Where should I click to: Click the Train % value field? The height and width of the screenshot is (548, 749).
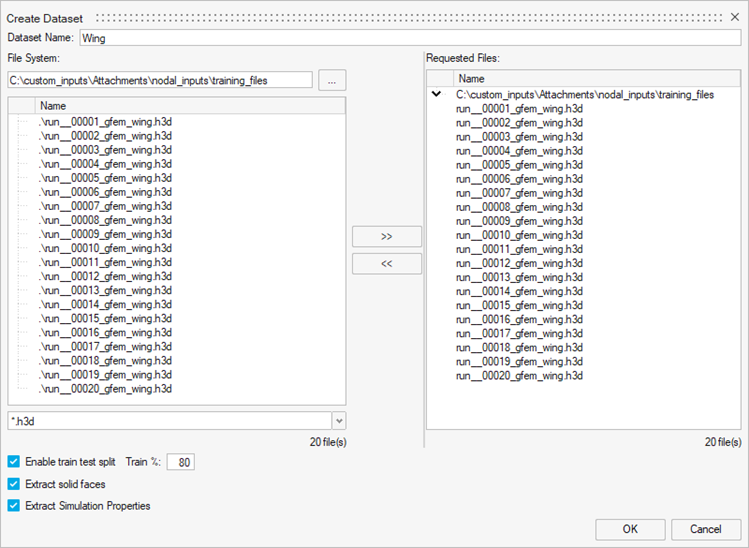181,462
